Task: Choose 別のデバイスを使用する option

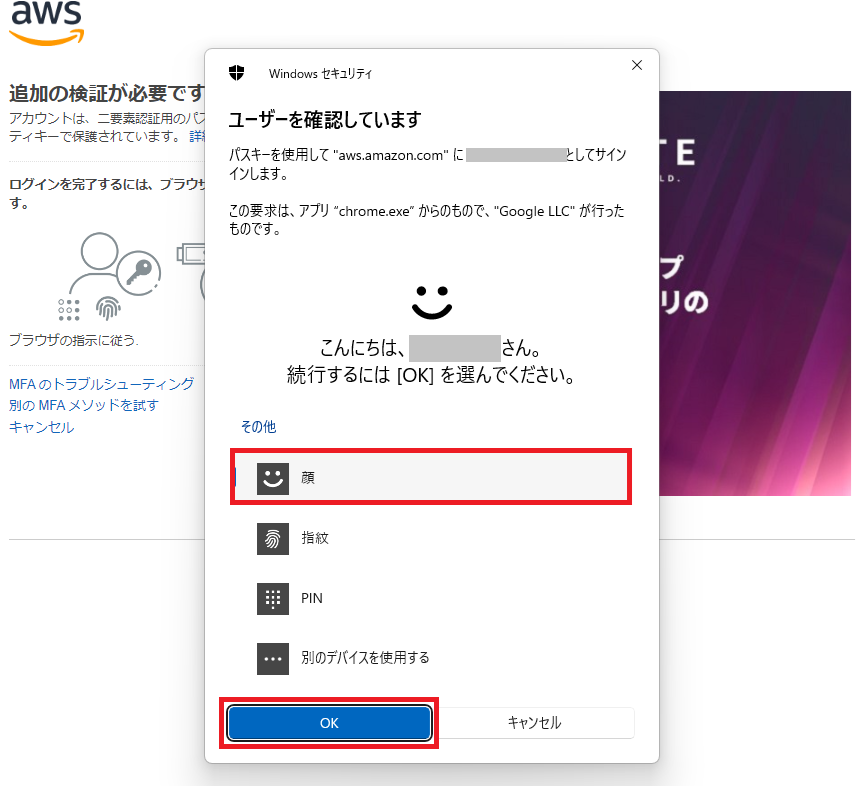Action: [365, 658]
